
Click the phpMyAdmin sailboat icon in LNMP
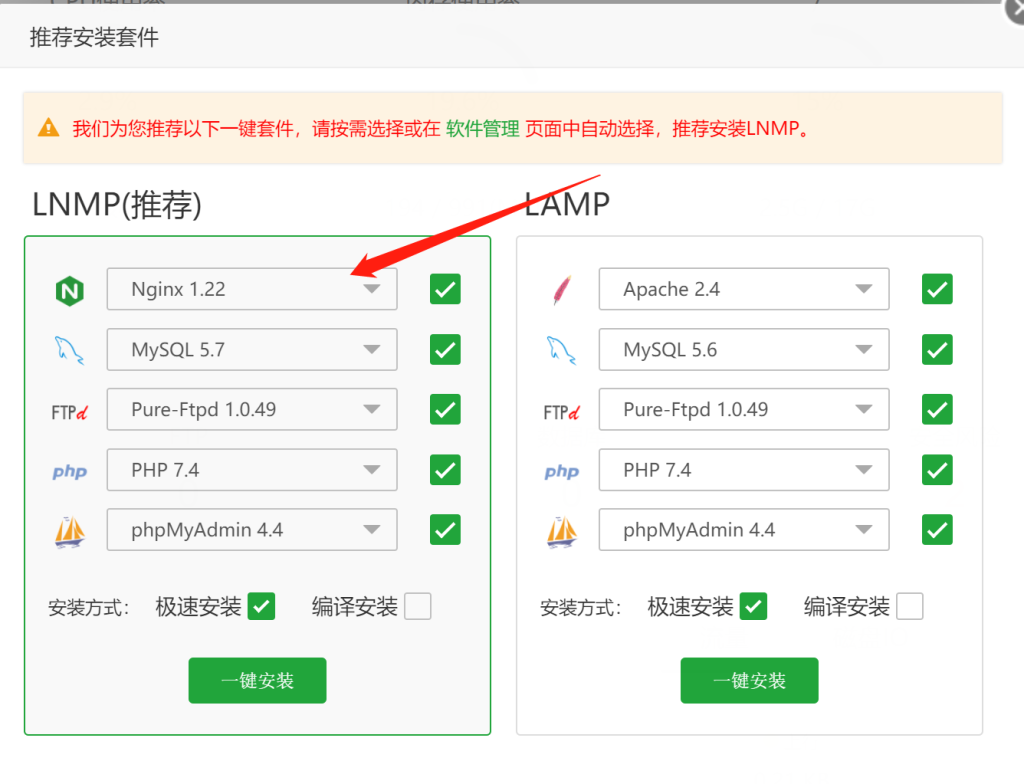coord(70,531)
